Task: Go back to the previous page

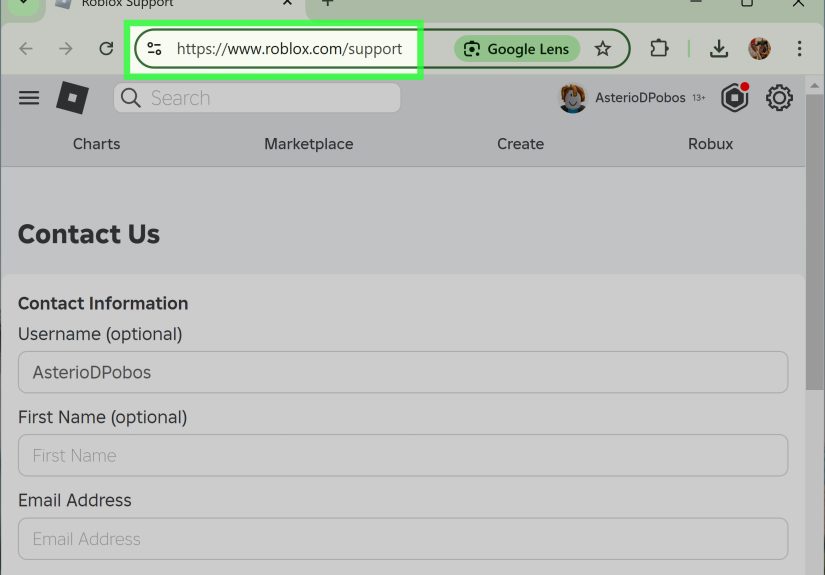Action: [x=26, y=49]
